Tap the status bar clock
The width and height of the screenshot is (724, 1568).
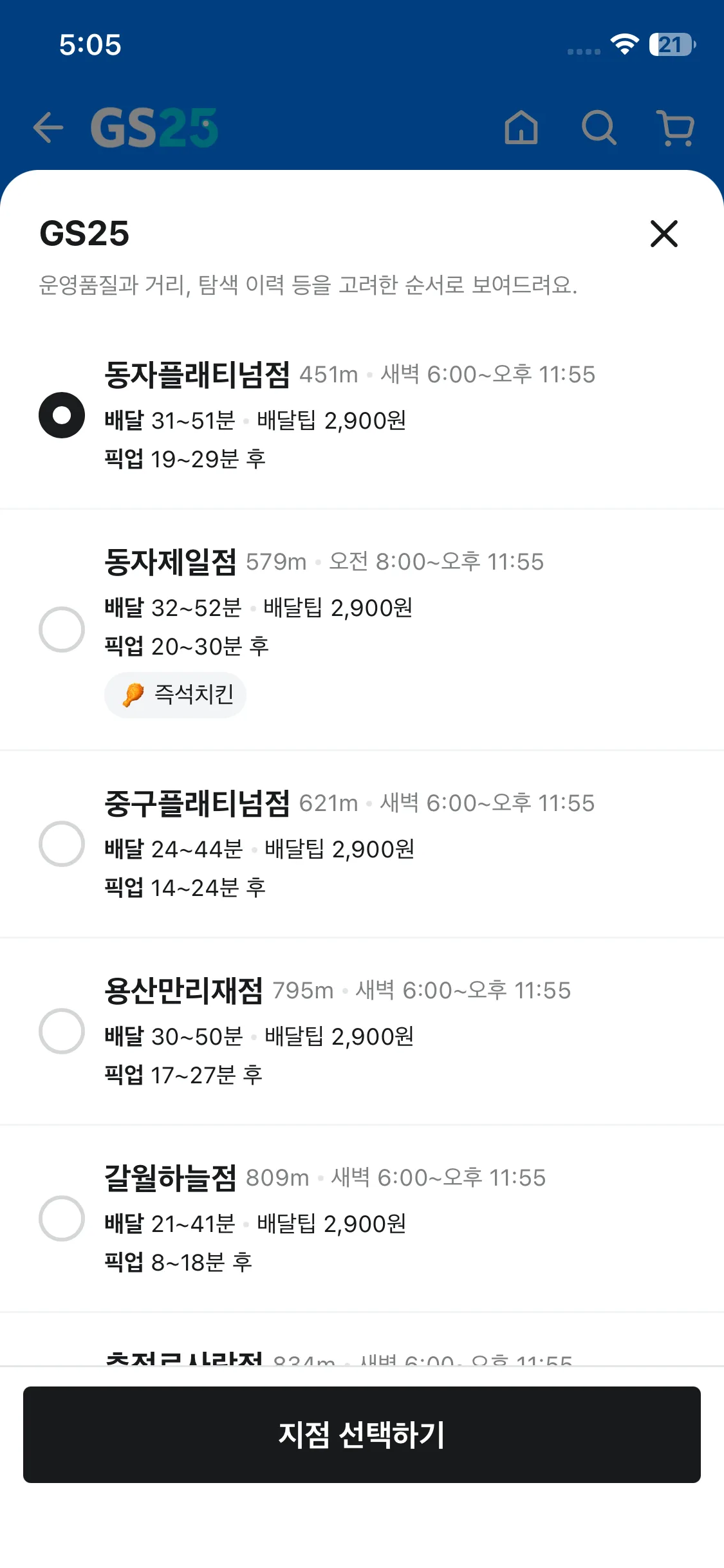pyautogui.click(x=90, y=44)
